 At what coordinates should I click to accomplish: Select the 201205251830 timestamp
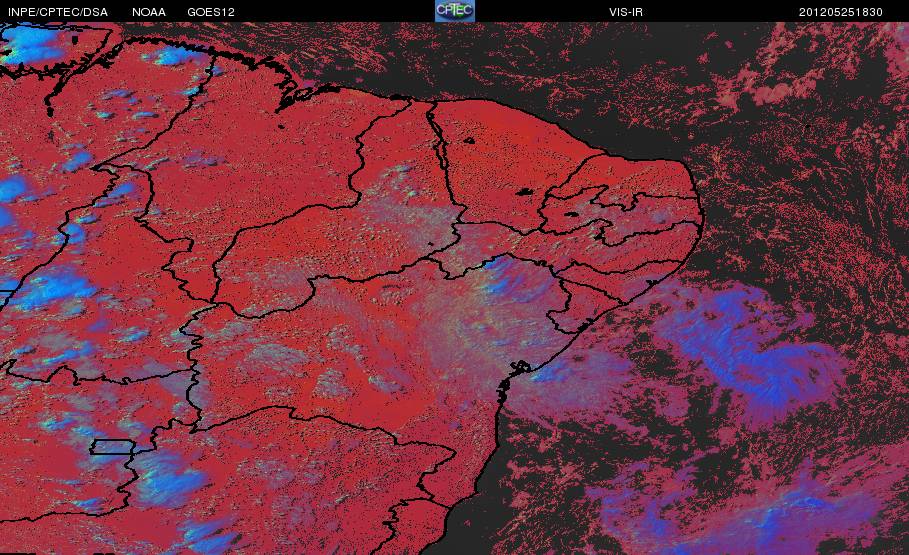point(841,12)
